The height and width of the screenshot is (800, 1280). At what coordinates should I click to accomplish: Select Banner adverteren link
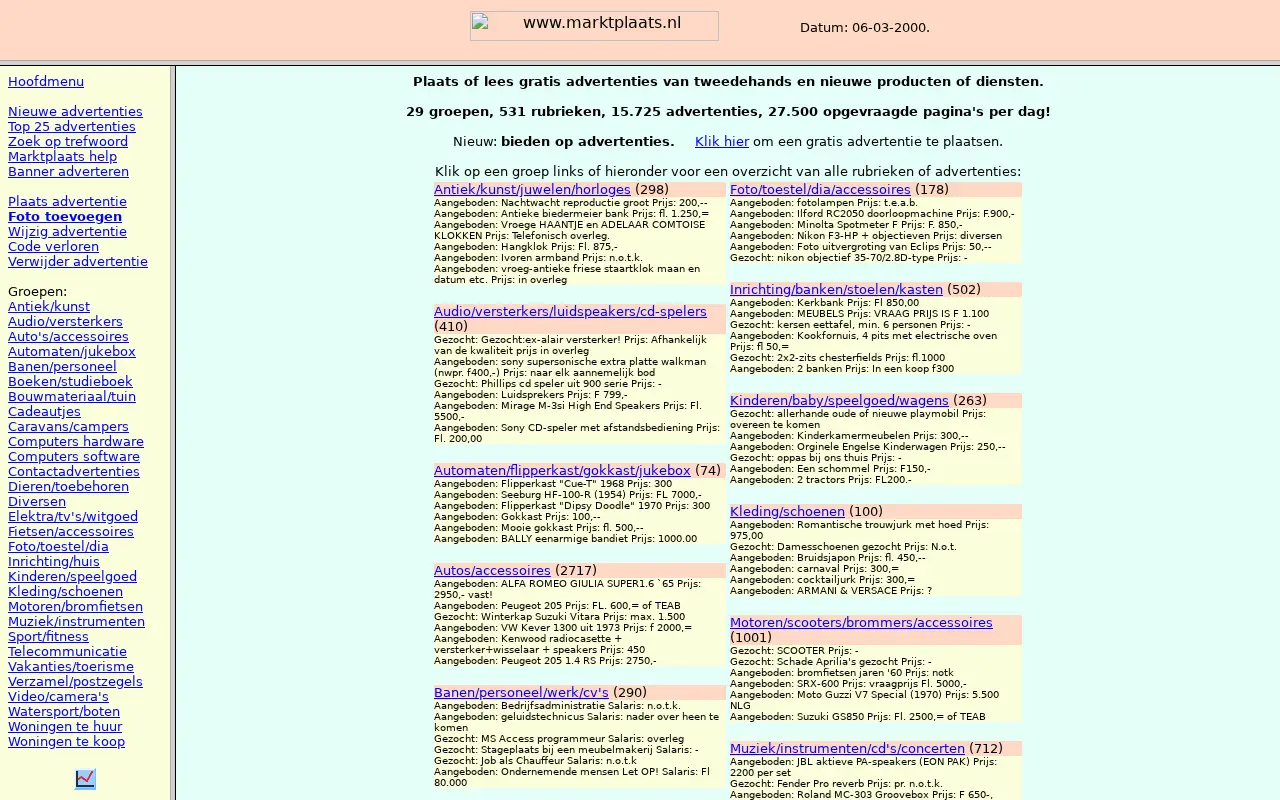pos(68,171)
